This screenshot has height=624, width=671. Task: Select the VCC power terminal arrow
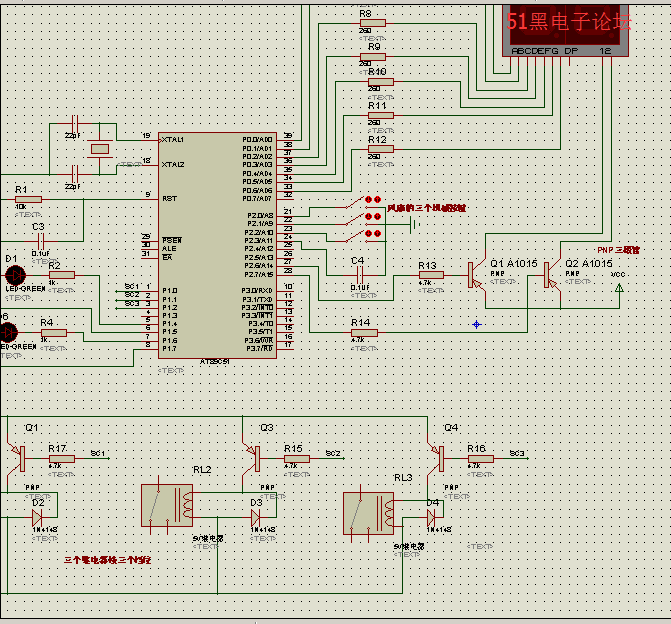(619, 288)
